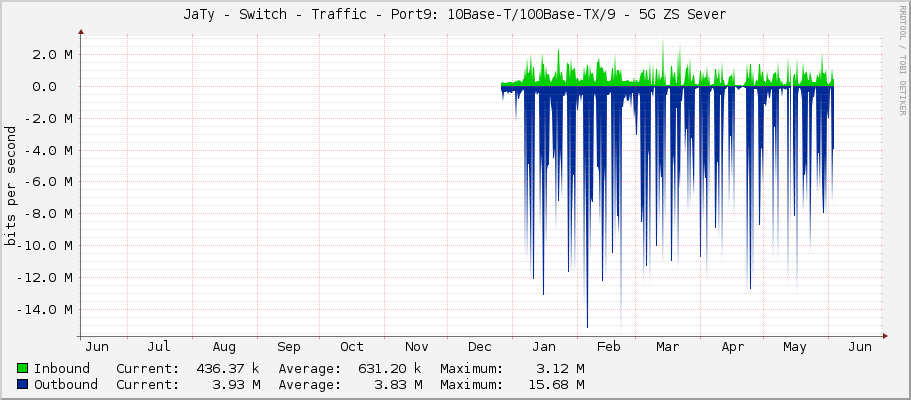Click Outbound maximum value '15.68 M'

coord(556,384)
